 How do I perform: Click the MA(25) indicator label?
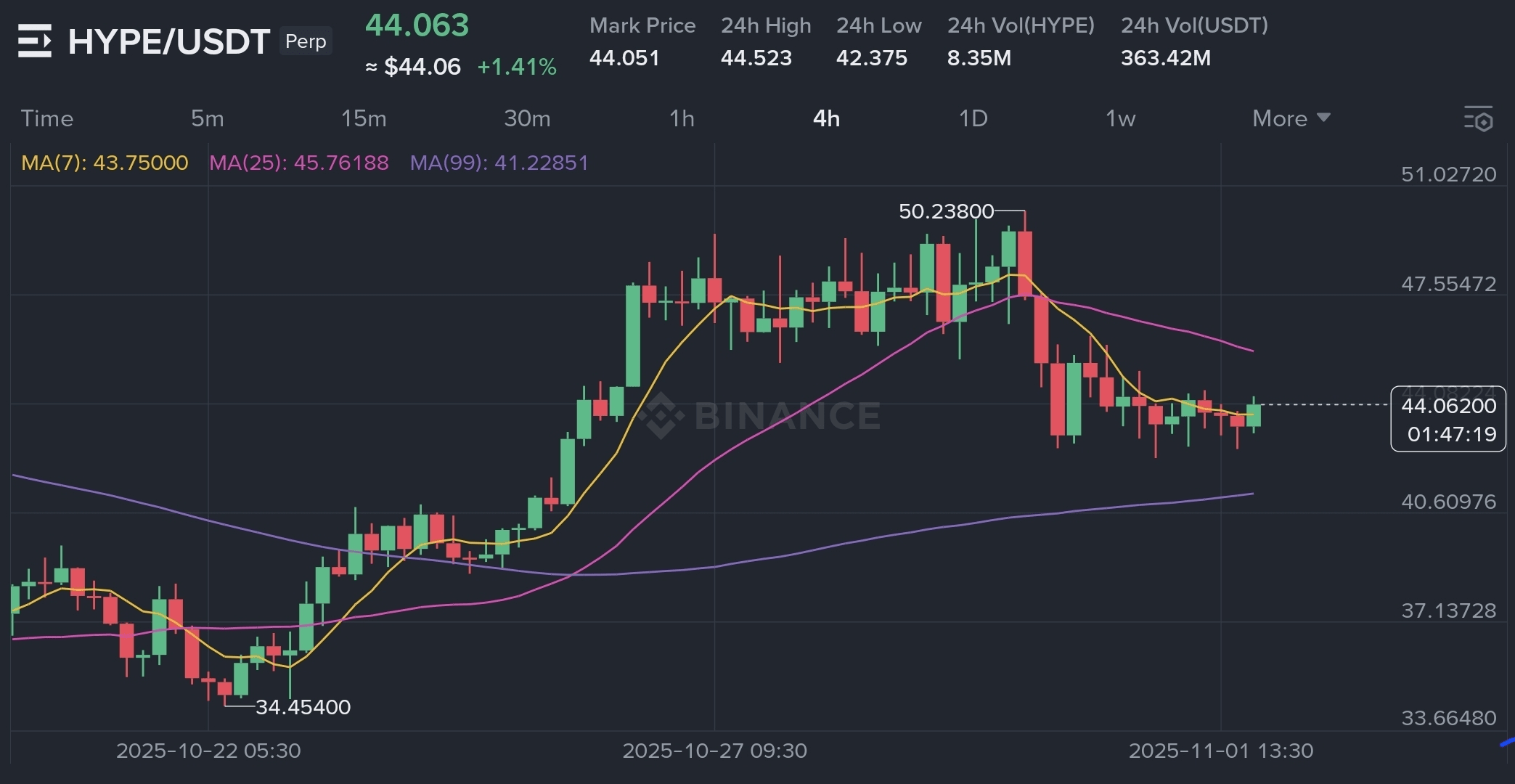[x=298, y=163]
